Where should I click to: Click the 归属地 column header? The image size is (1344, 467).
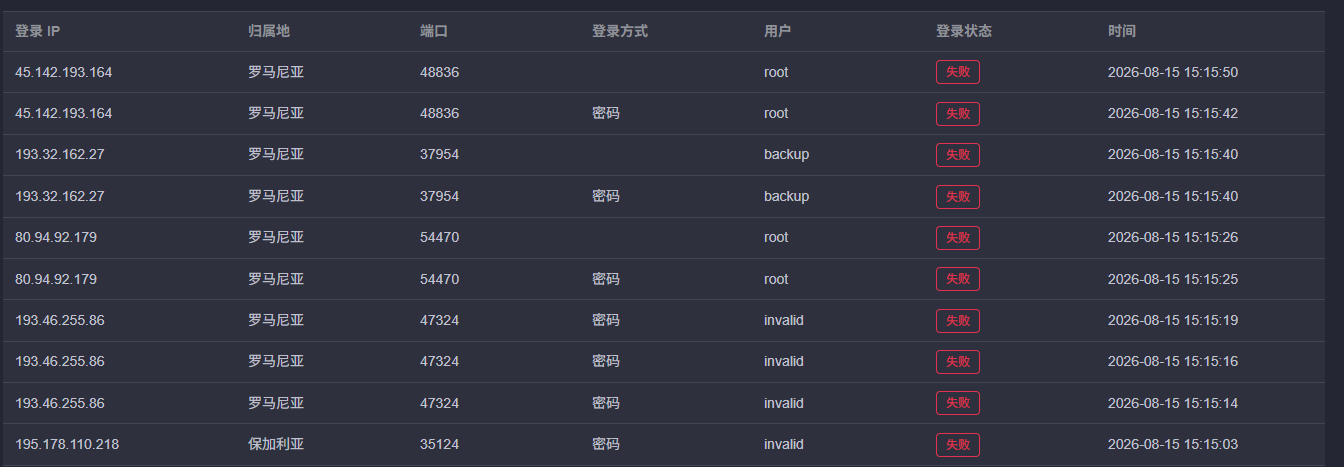click(x=269, y=31)
